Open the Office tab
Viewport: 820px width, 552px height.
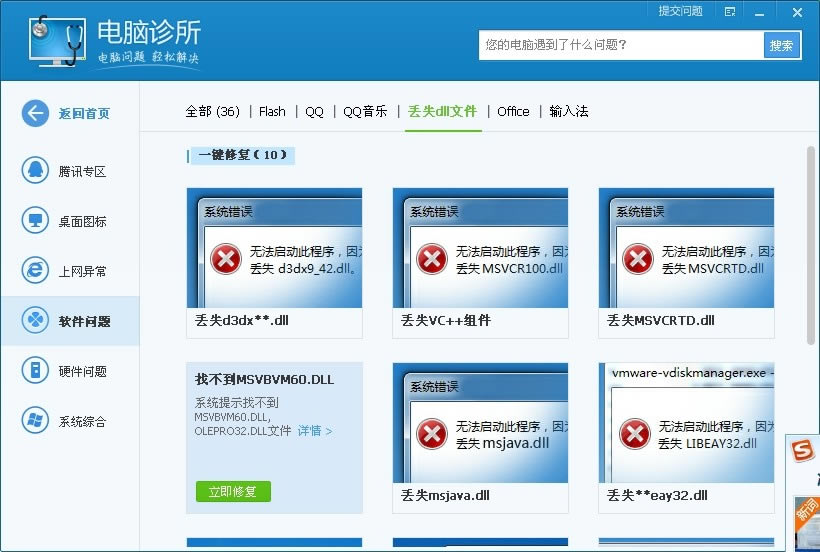(513, 111)
